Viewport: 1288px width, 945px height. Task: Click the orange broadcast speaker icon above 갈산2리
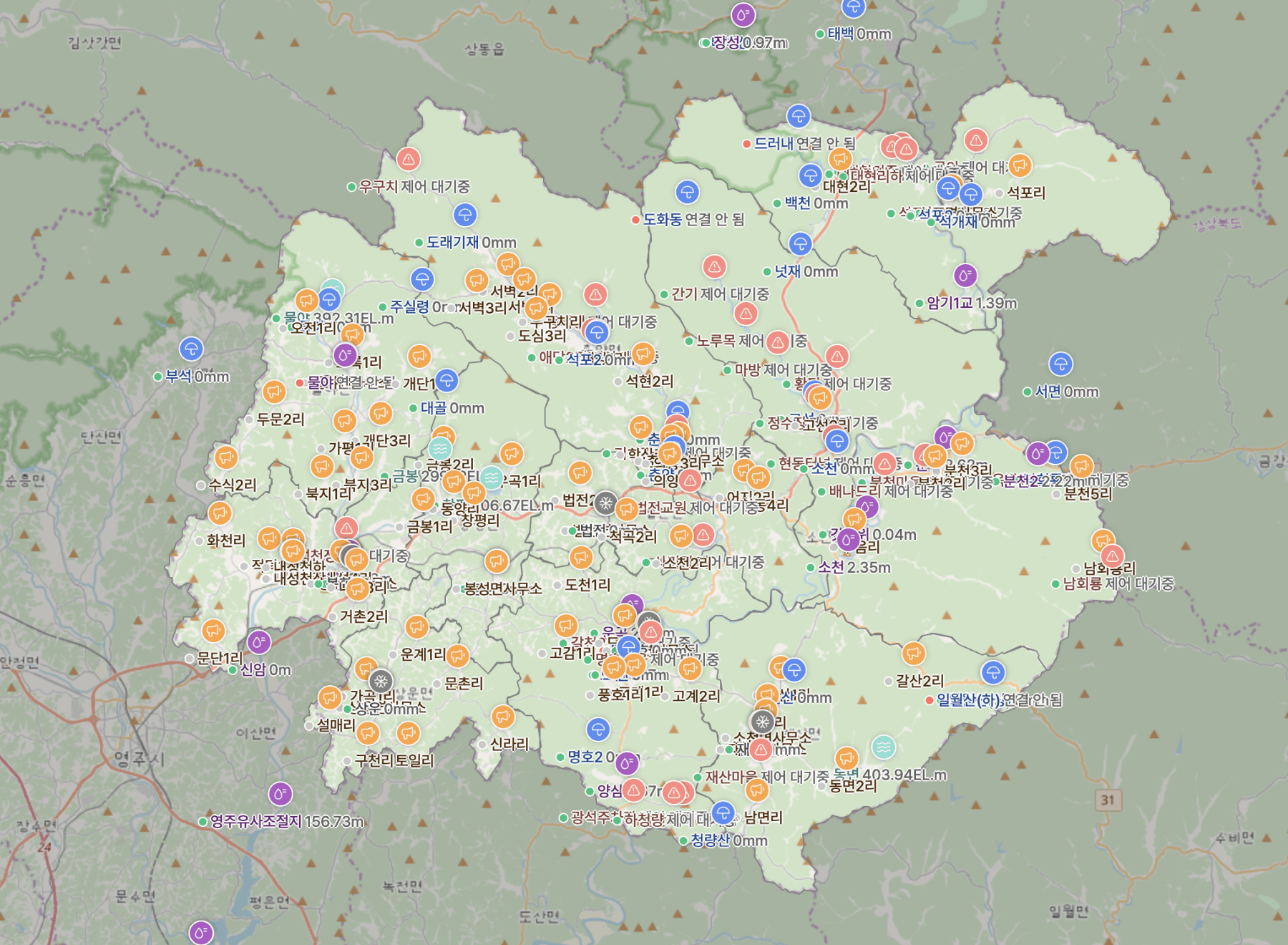(914, 653)
